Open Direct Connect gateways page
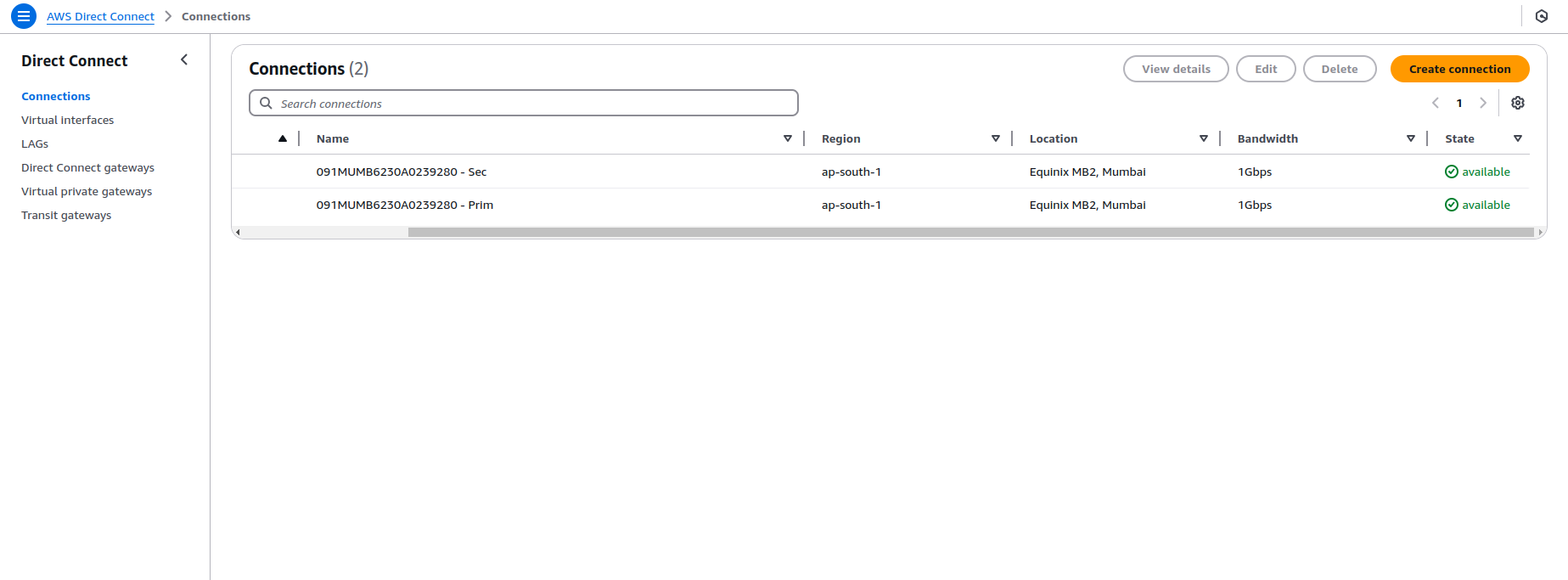 (x=88, y=167)
